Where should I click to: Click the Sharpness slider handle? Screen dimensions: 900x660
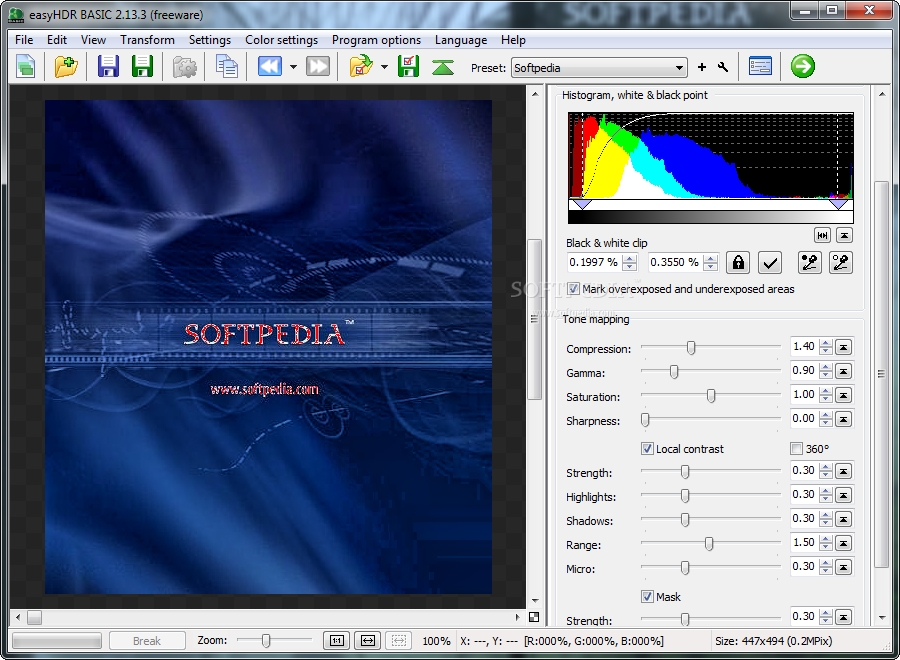coord(645,420)
